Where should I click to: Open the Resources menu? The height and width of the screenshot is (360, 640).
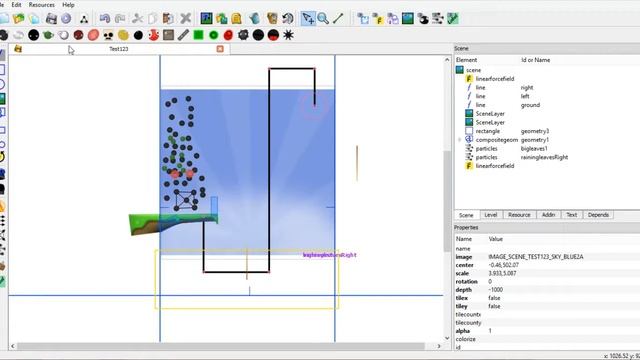coord(42,5)
